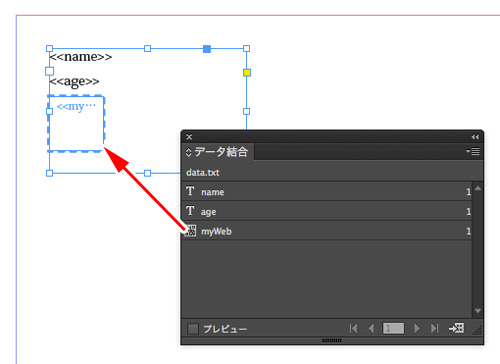Click the create merged document icon
The image size is (500, 364).
tap(456, 328)
